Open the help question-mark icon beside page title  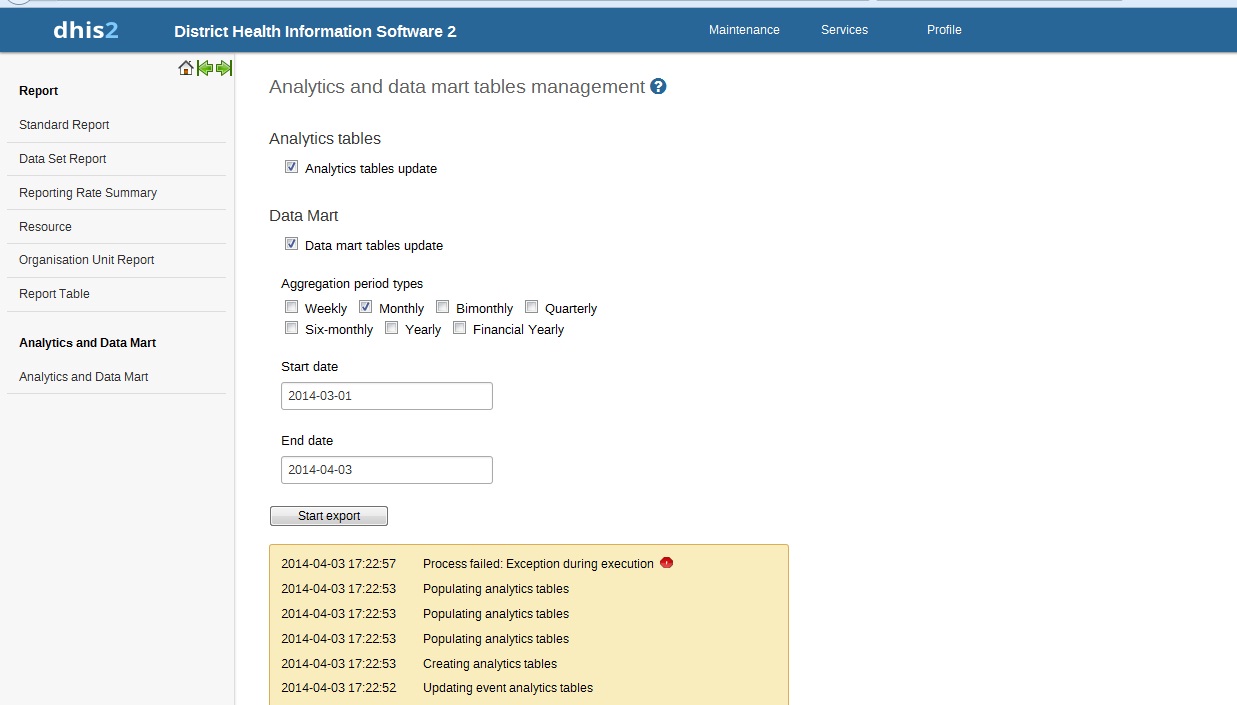click(658, 87)
